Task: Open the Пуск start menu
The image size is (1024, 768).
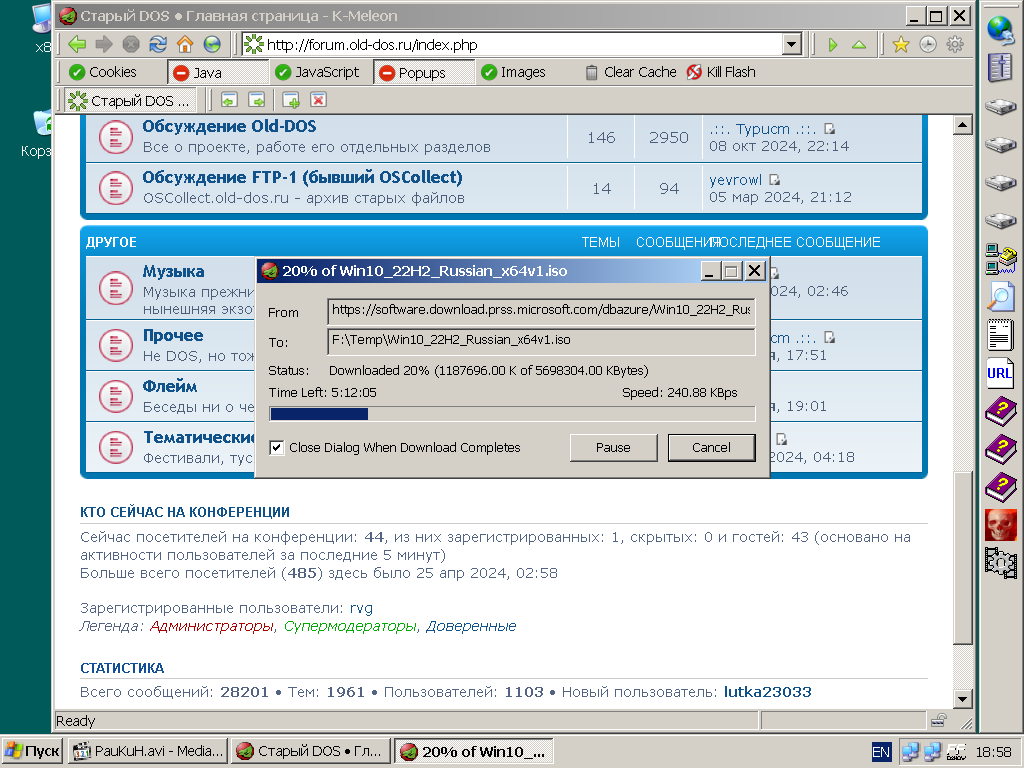Action: 33,751
